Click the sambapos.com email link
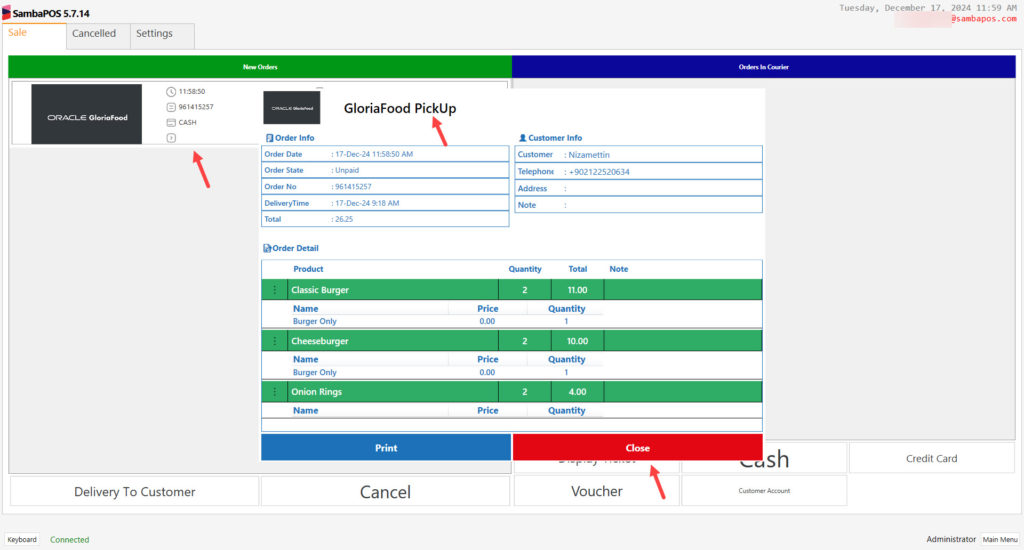Image resolution: width=1024 pixels, height=550 pixels. (x=984, y=18)
